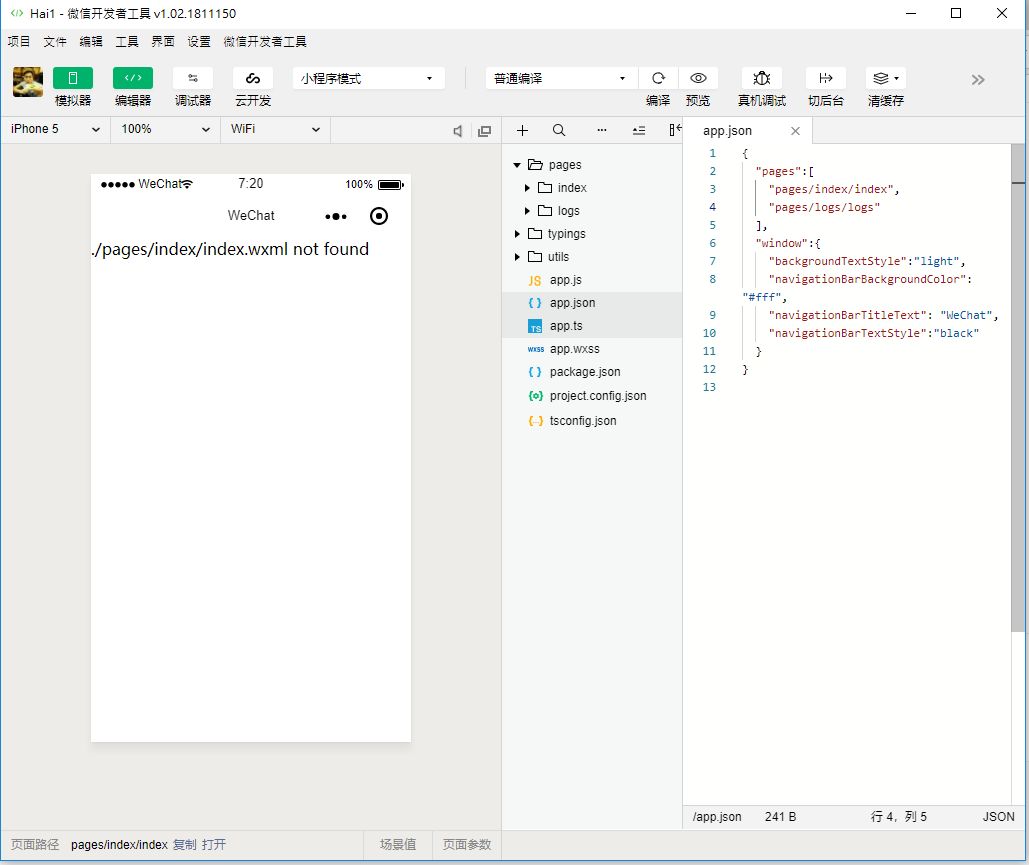Click line number 13 in the gutter
Screen dimensions: 1029x865
click(x=709, y=387)
